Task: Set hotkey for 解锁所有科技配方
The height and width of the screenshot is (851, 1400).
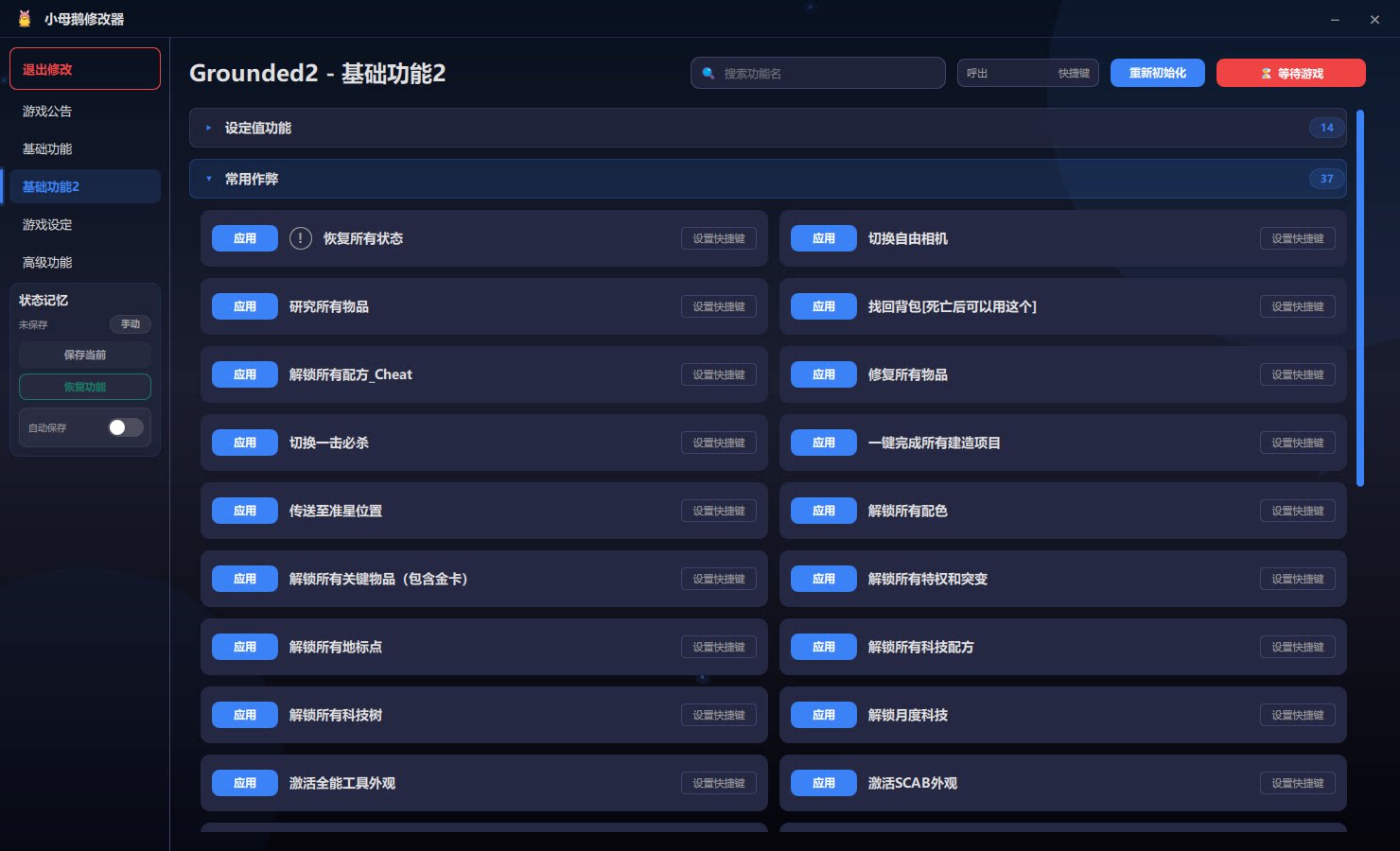Action: pos(1298,647)
